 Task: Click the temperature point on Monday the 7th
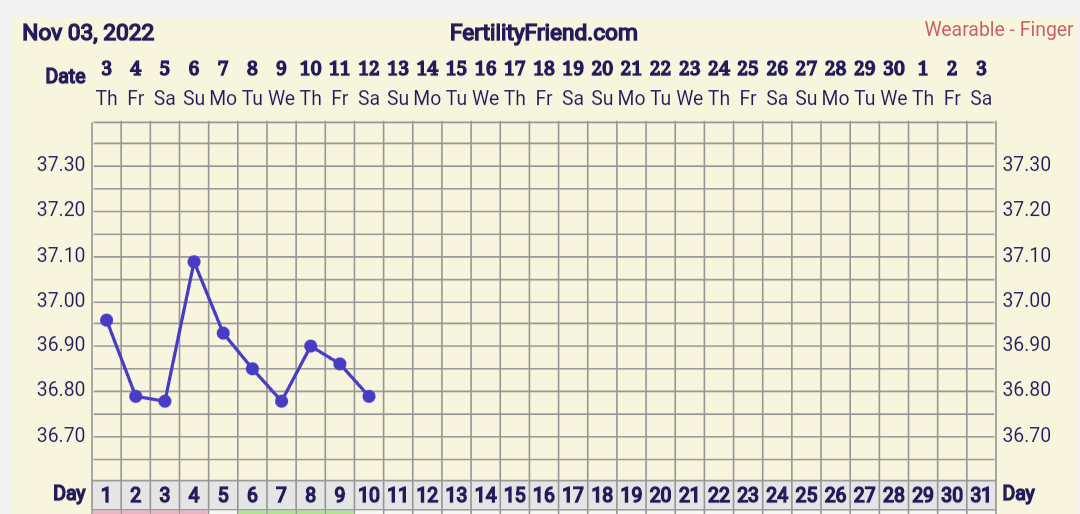[x=223, y=333]
